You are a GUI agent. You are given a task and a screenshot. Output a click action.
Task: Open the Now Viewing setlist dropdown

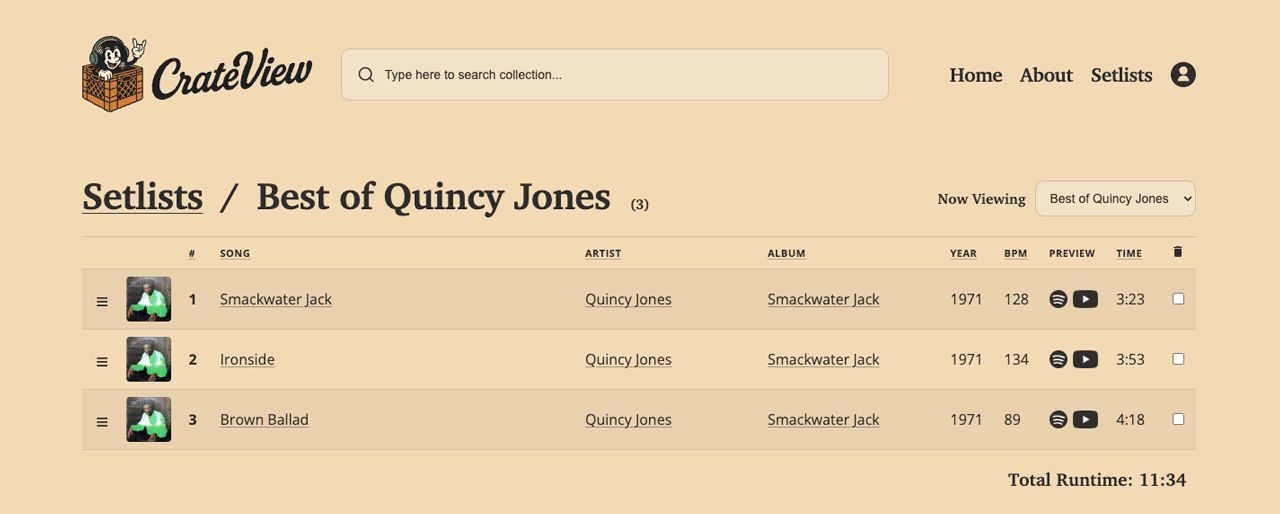1115,198
